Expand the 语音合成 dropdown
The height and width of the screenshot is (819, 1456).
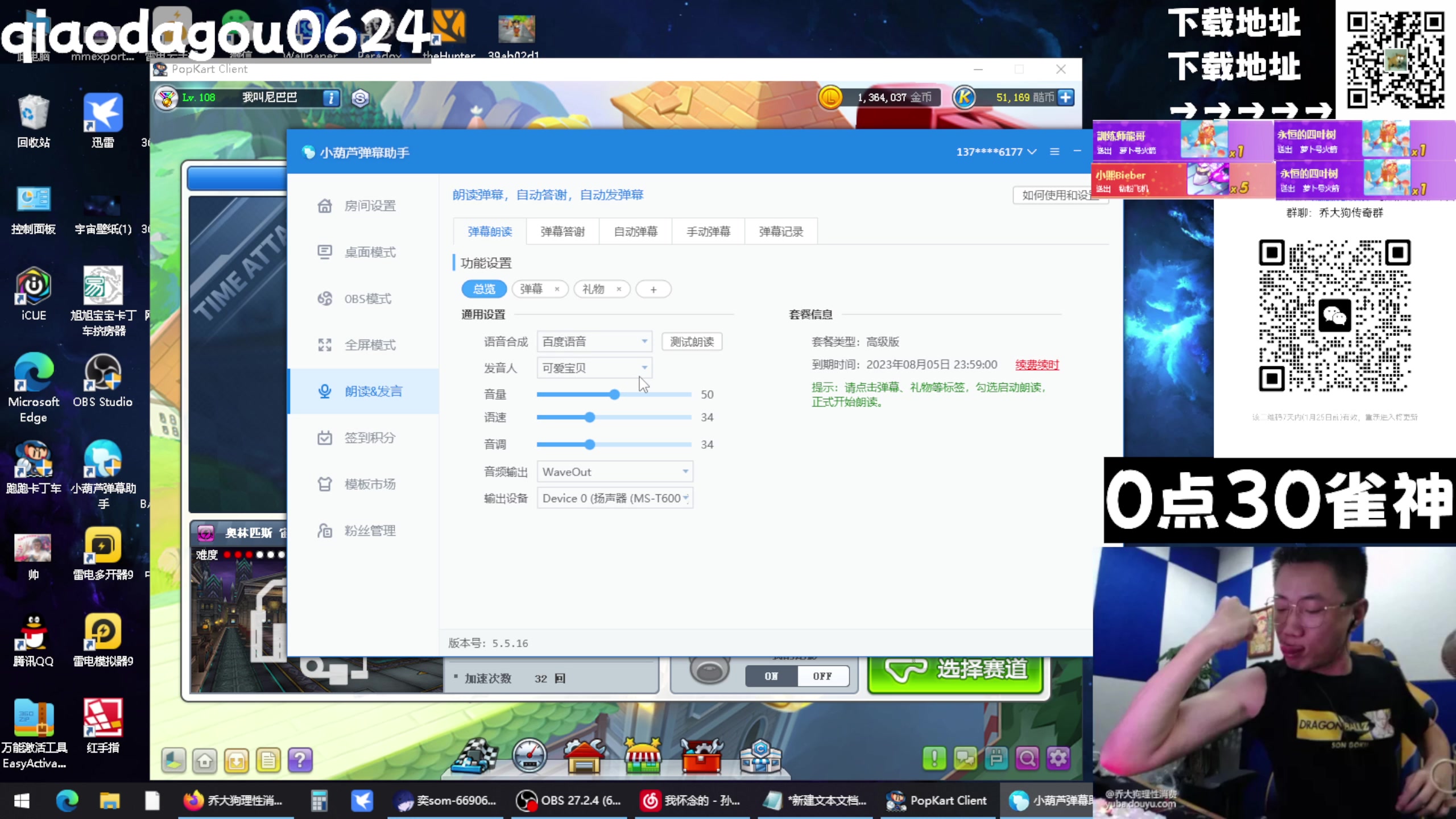tap(594, 341)
